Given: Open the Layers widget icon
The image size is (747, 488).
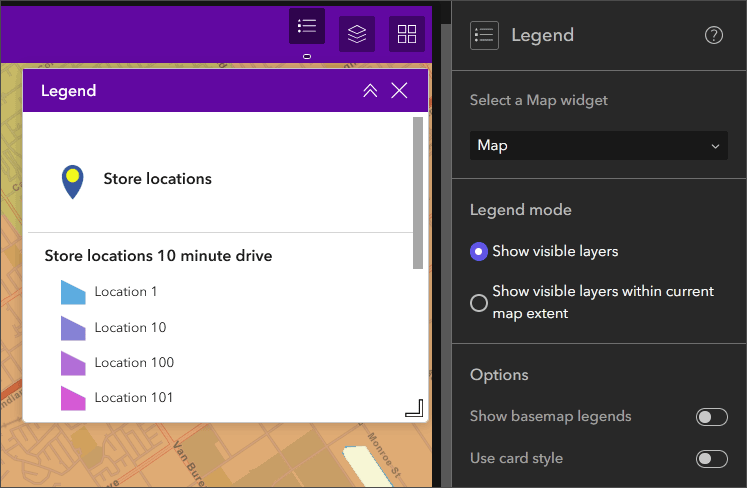Looking at the screenshot, I should tap(357, 34).
